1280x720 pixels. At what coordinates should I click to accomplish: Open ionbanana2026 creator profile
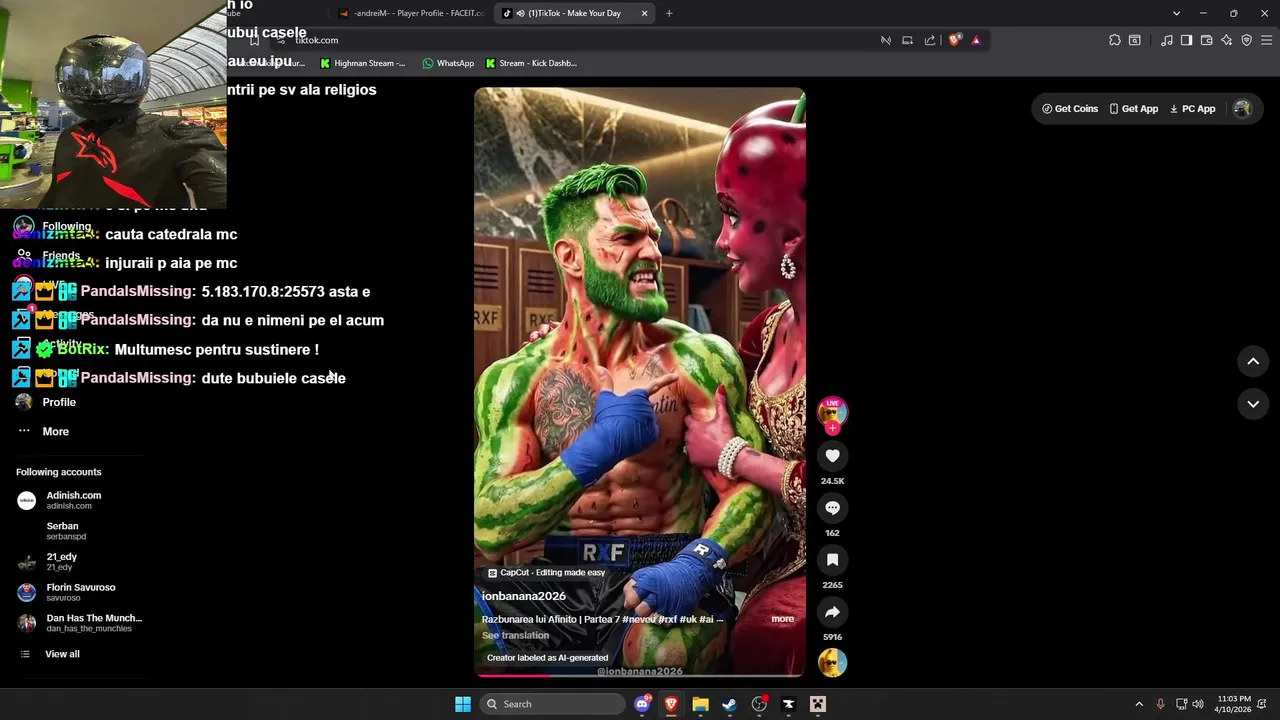tap(523, 596)
